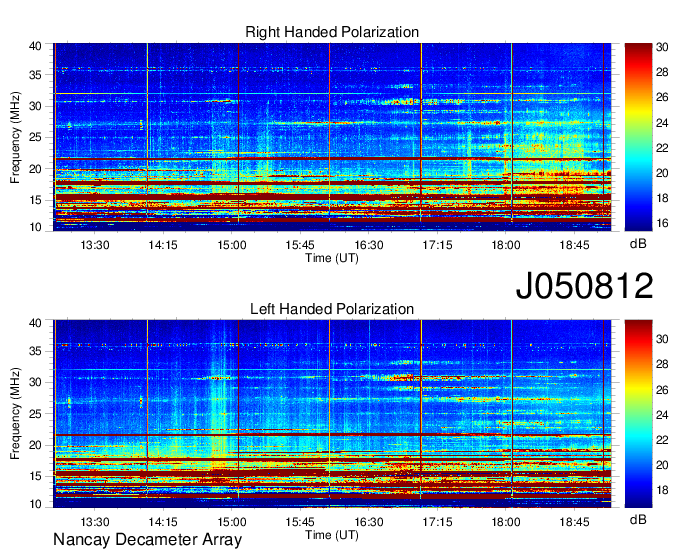Click the 25 MHz tick of Right Handed plot
Viewport: 680px width, 552px height.
pyautogui.click(x=35, y=137)
